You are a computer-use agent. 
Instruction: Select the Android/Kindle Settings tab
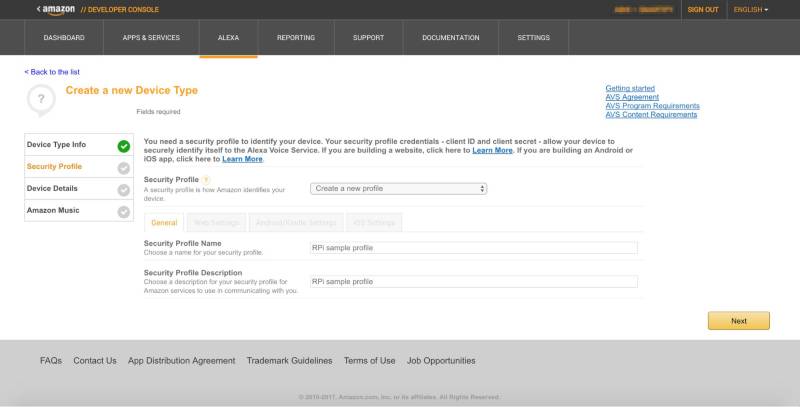(x=296, y=223)
